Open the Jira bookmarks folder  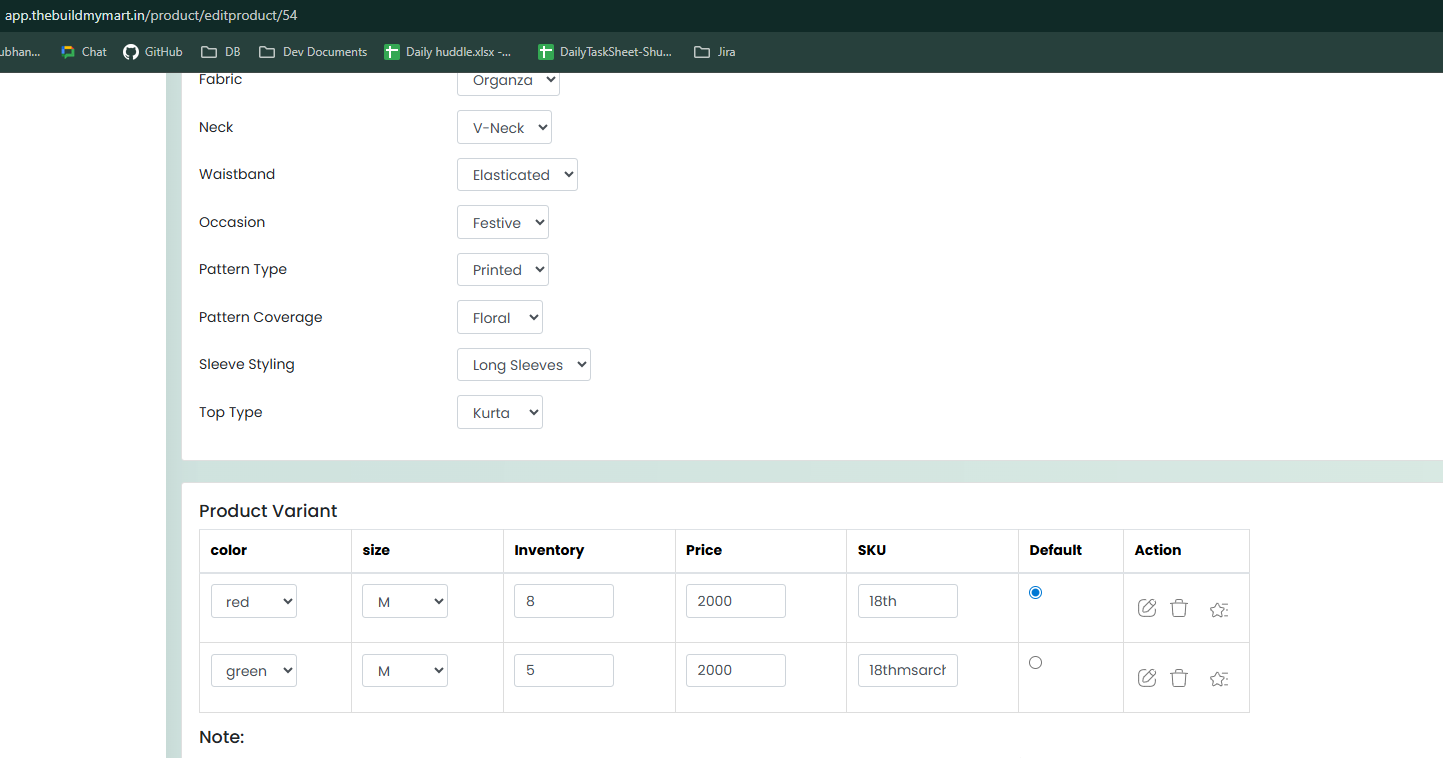[715, 52]
